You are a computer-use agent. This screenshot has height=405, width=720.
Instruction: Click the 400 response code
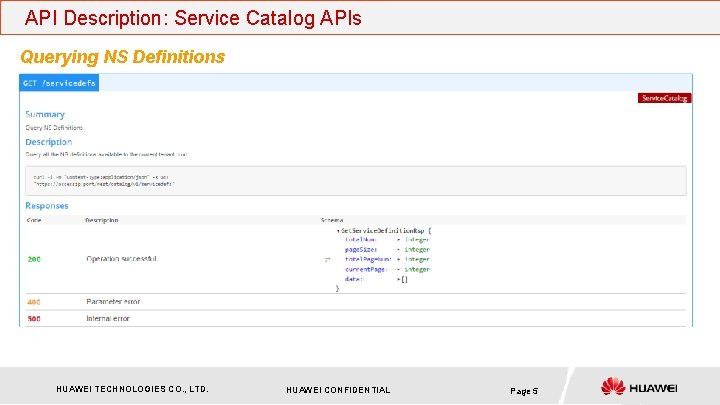(34, 301)
